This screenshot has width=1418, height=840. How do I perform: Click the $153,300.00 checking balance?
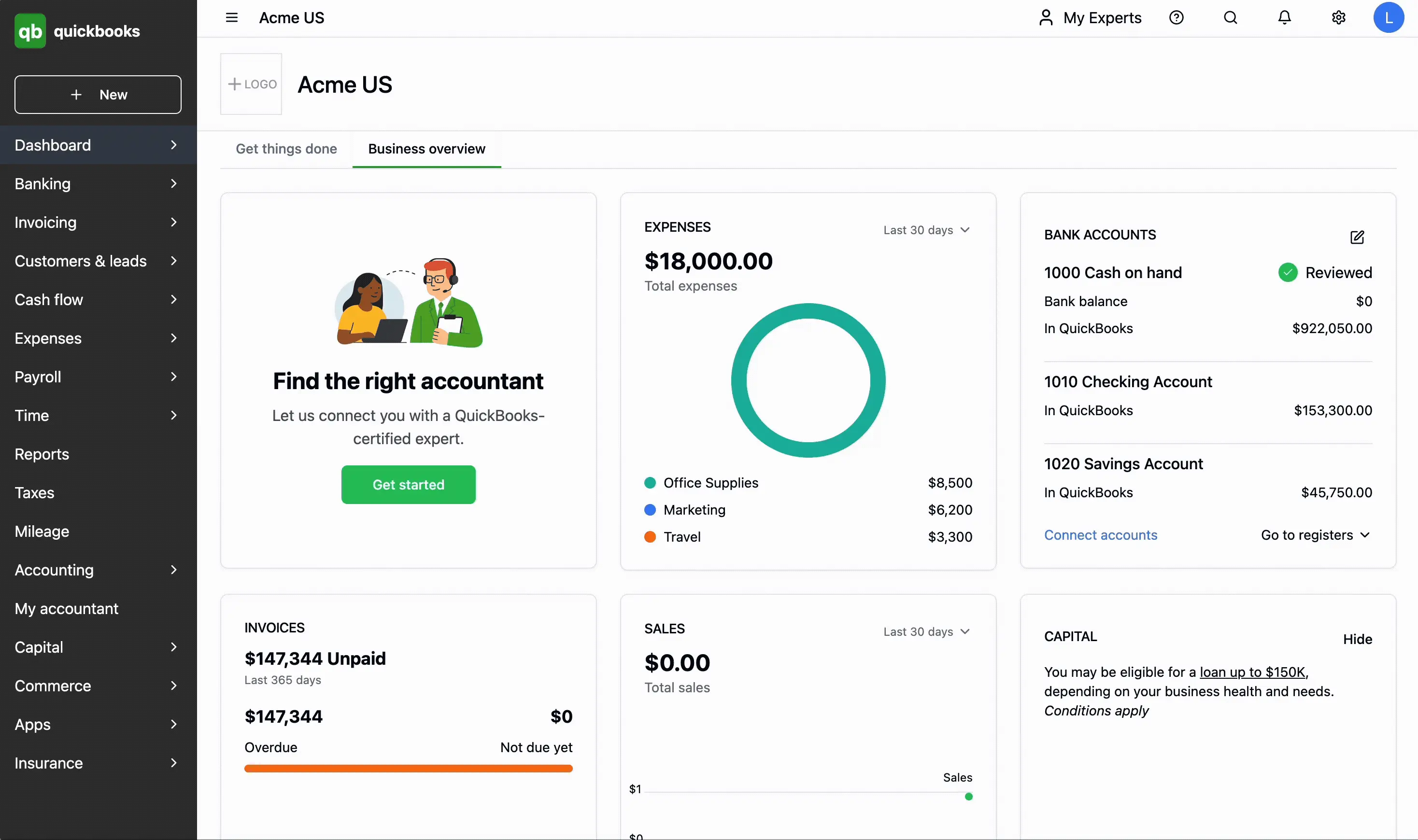[1333, 410]
